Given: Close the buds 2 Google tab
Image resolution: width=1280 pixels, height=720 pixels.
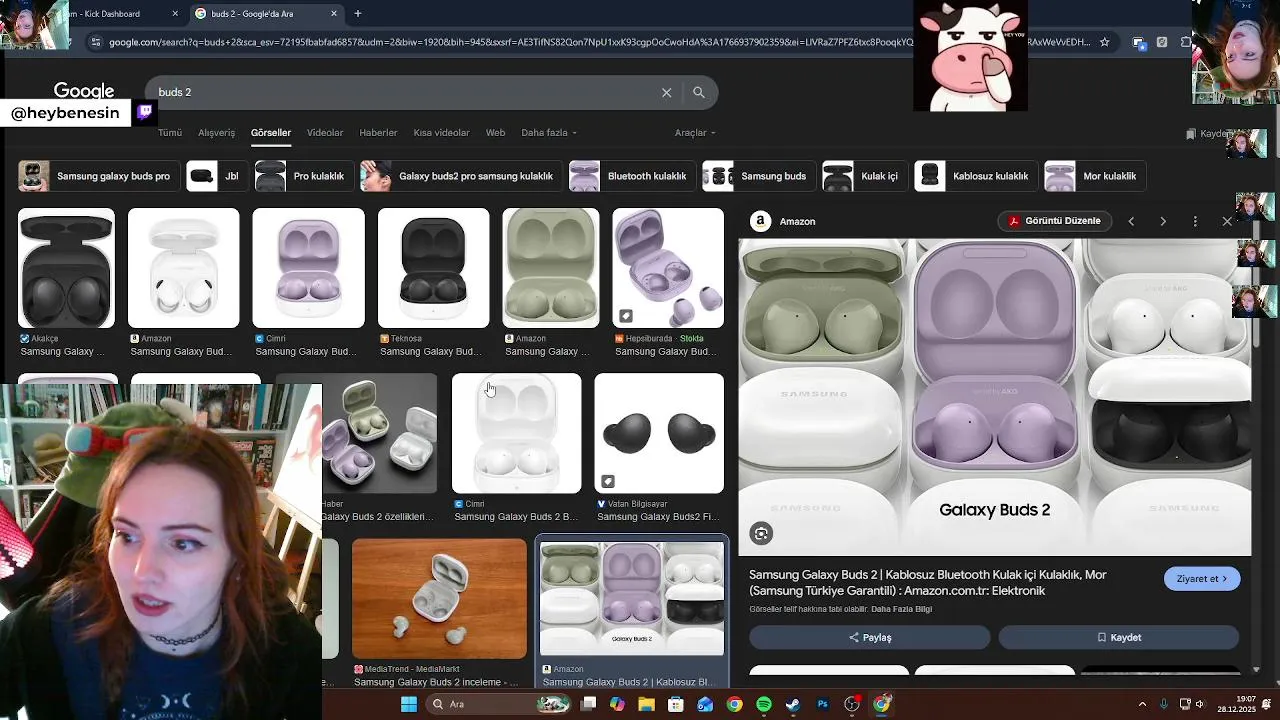Looking at the screenshot, I should [334, 13].
